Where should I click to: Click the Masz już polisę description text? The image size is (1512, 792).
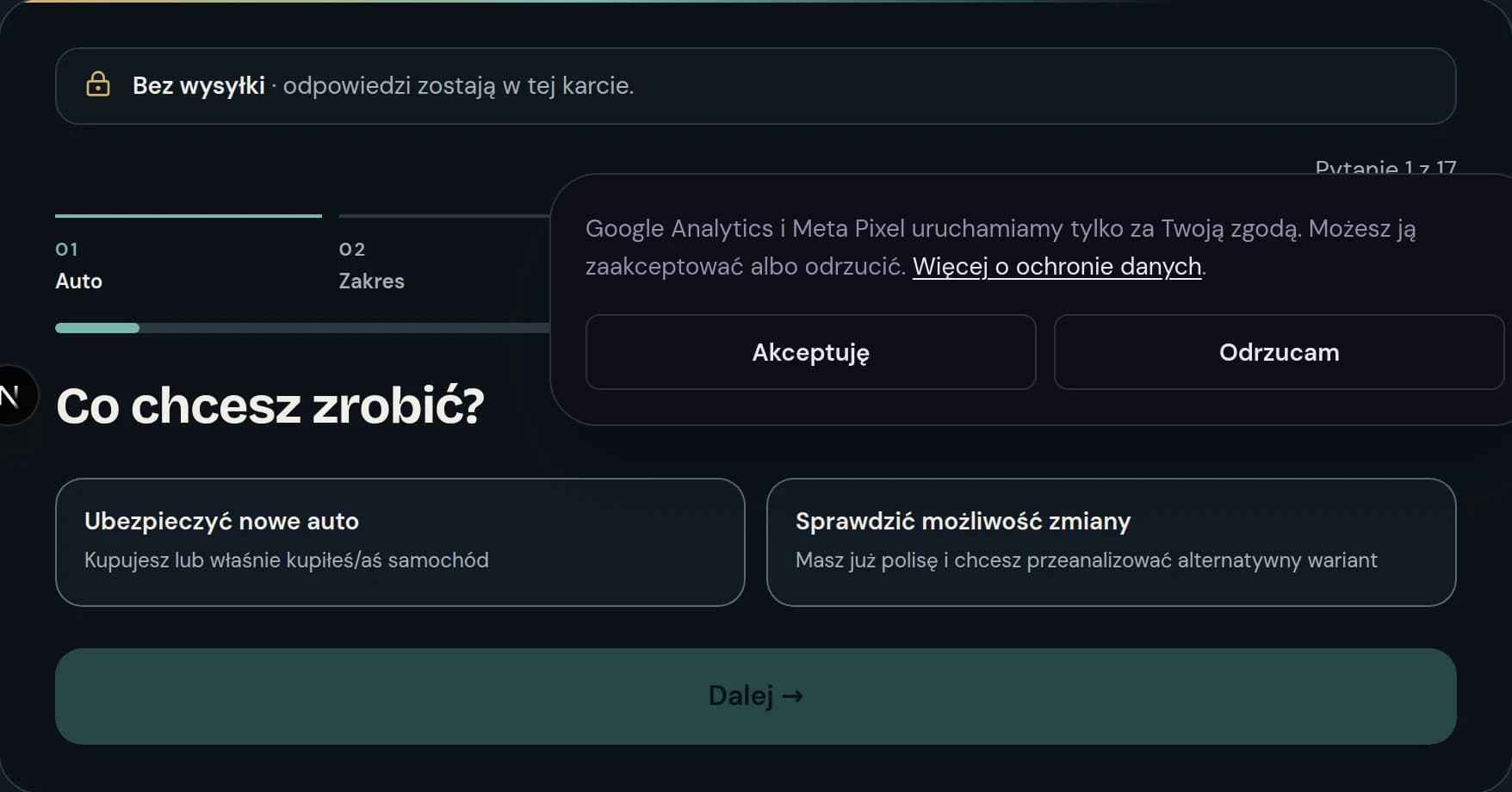click(x=1087, y=560)
